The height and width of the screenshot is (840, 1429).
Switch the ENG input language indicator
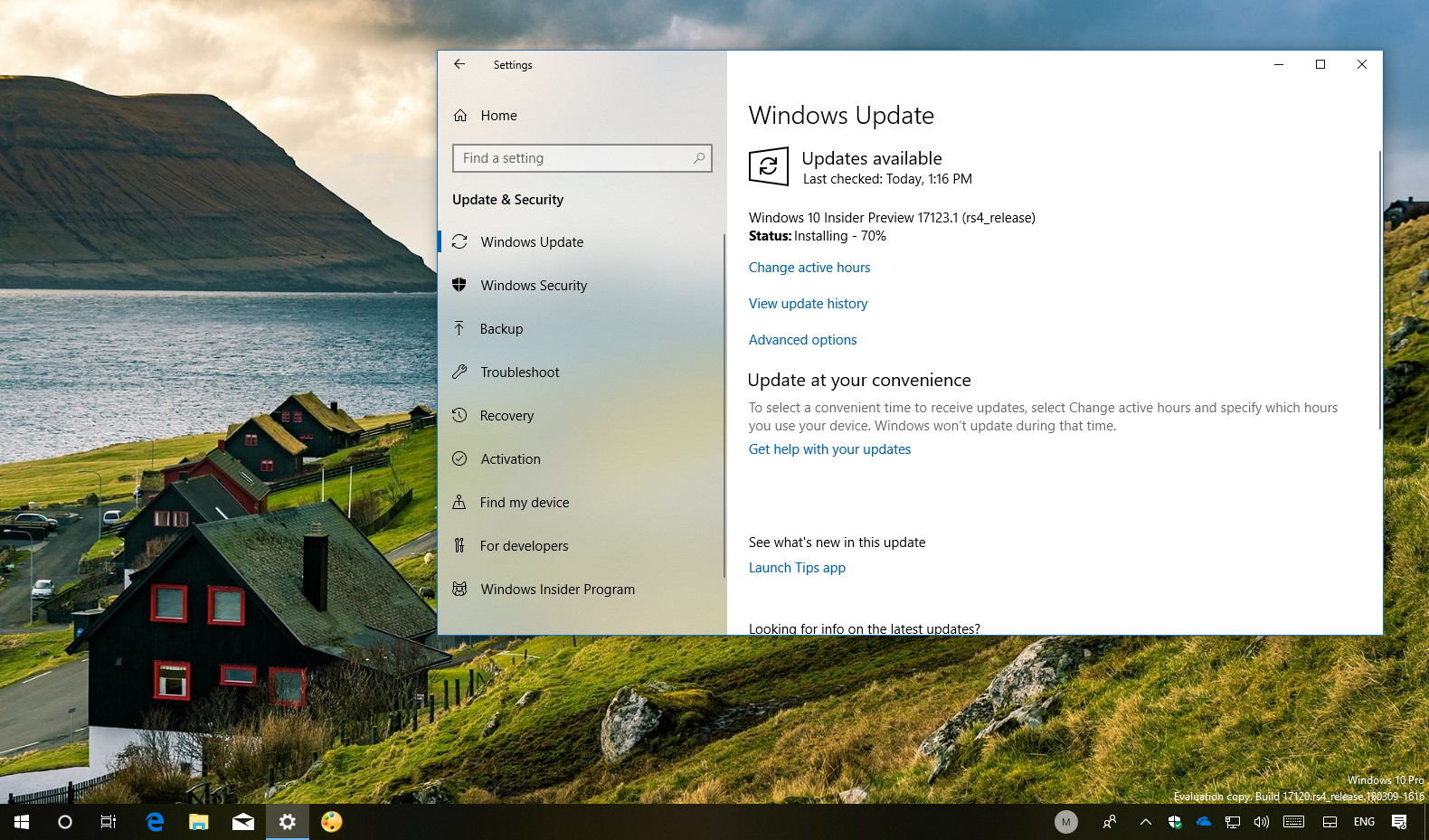pyautogui.click(x=1365, y=822)
